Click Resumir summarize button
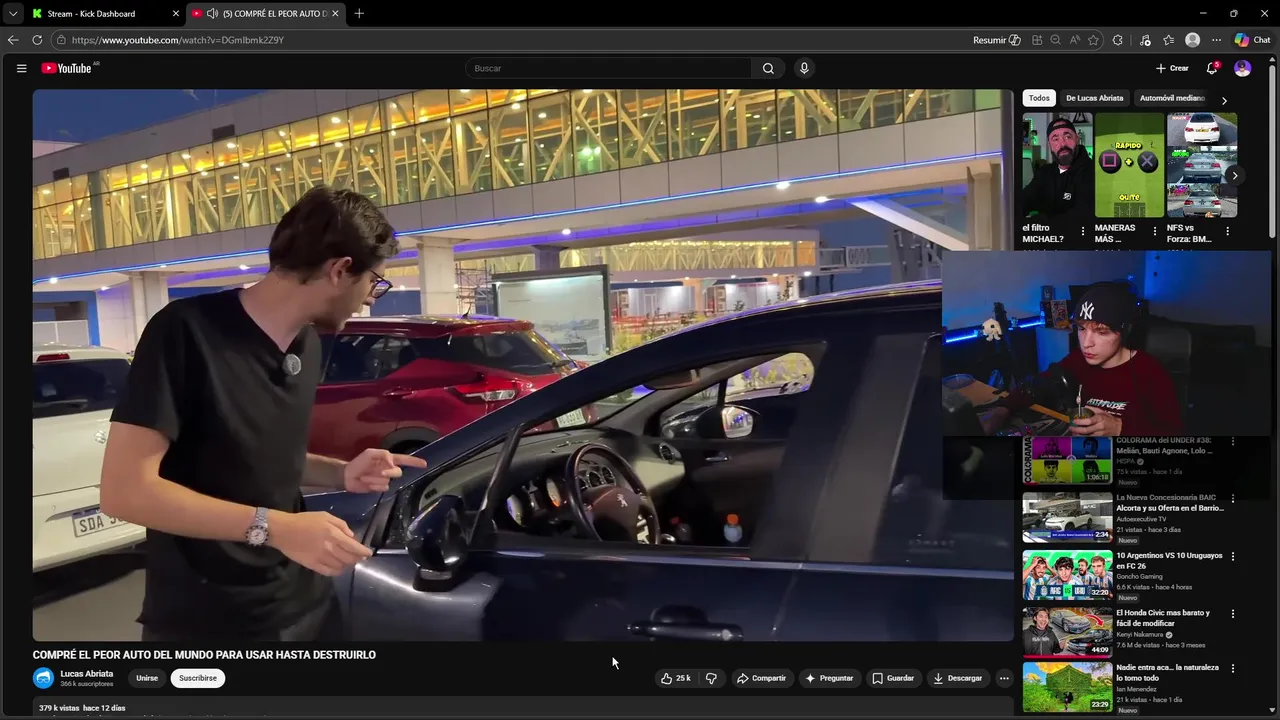 997,40
